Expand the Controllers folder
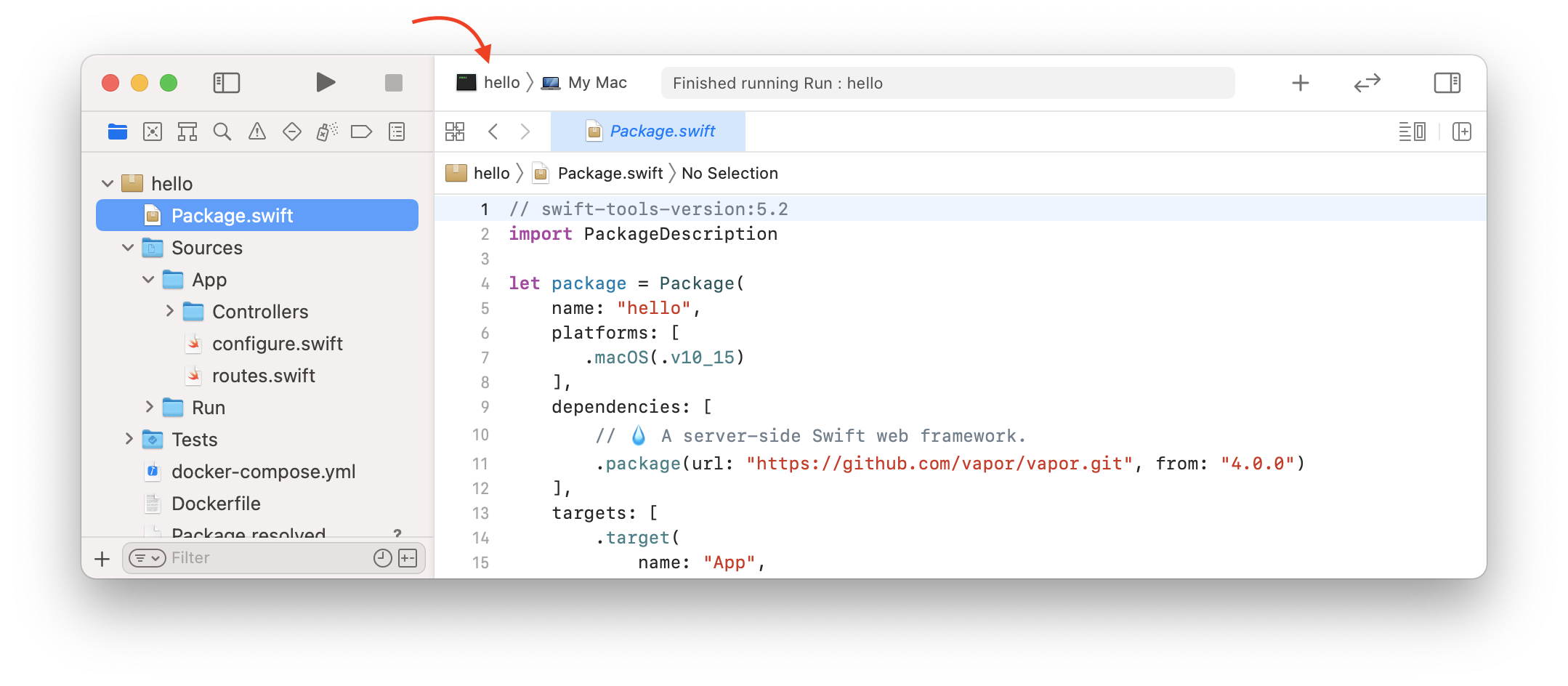This screenshot has width=1568, height=686. coord(170,311)
